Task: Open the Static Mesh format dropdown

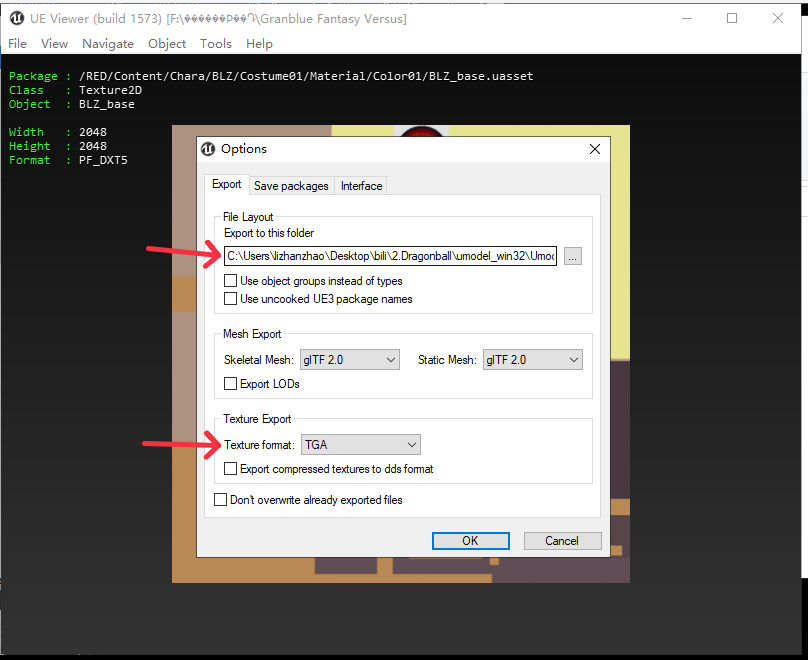Action: pyautogui.click(x=532, y=360)
